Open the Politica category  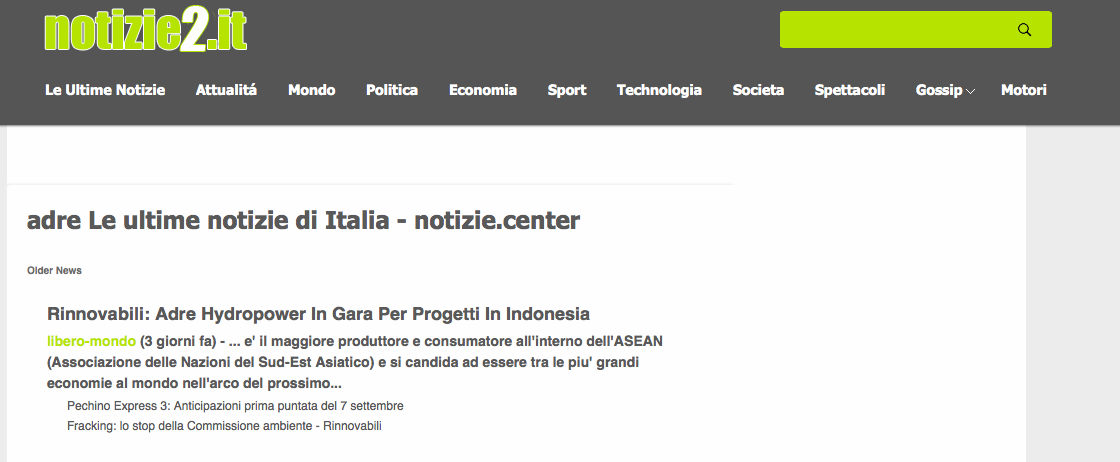click(x=392, y=90)
